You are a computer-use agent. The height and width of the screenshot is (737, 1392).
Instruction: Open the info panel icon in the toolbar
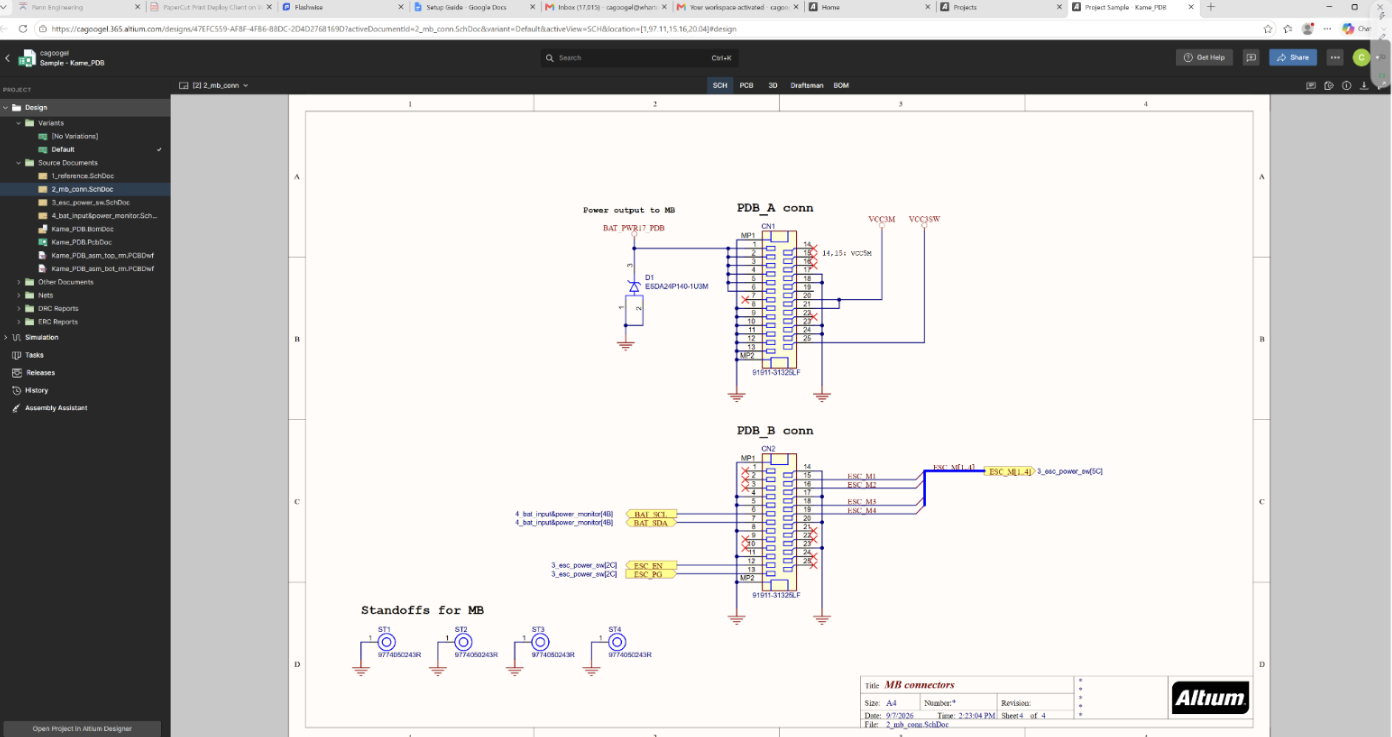(1346, 86)
